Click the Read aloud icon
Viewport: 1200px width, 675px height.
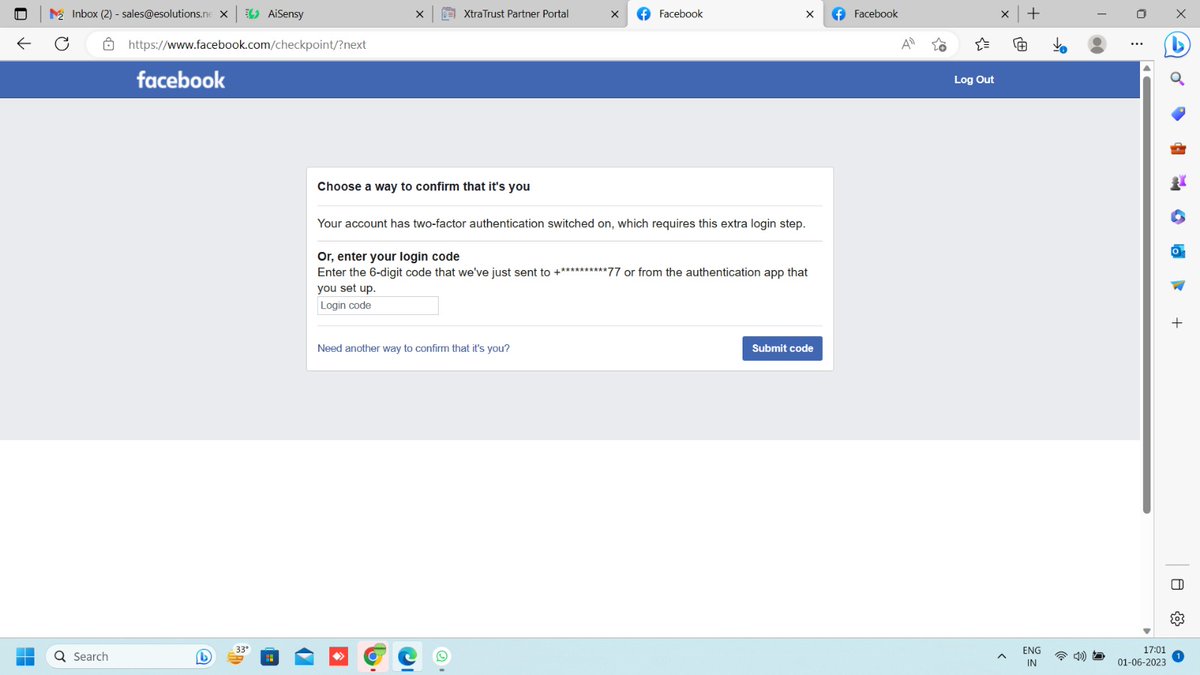[x=908, y=44]
